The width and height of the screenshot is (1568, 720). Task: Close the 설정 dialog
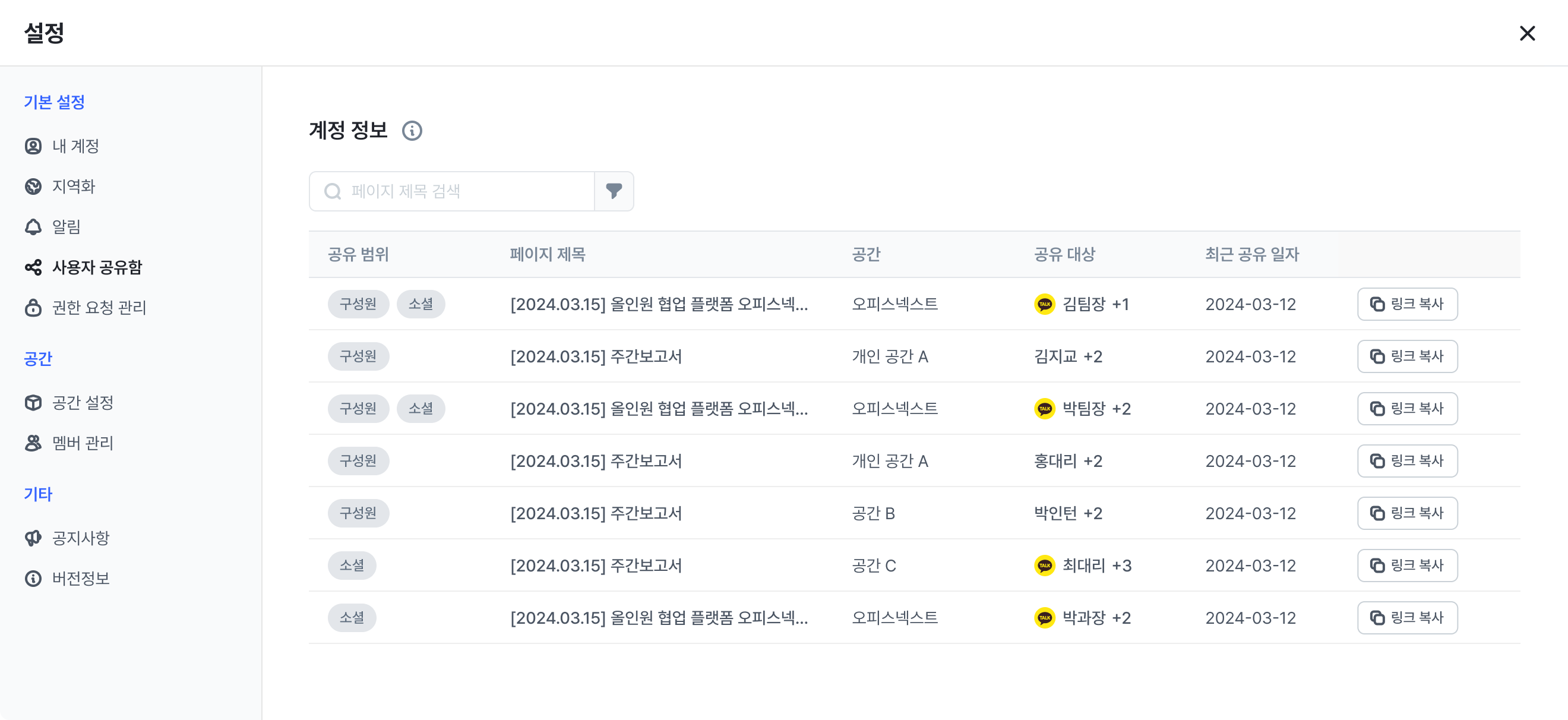tap(1526, 33)
